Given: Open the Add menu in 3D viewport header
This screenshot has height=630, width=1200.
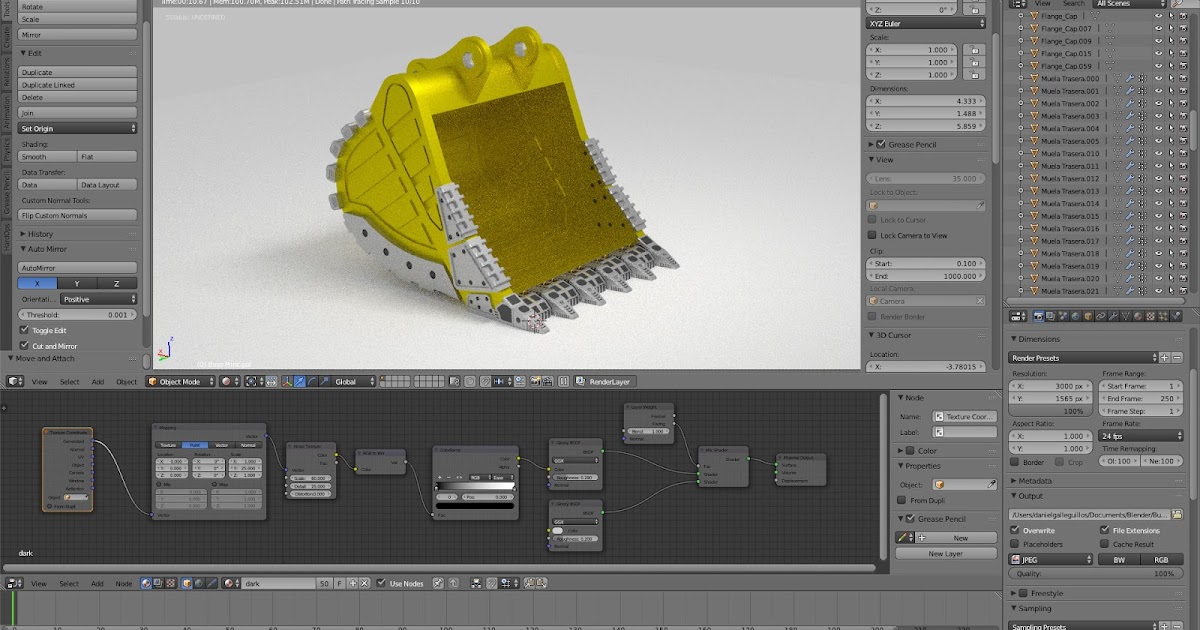Looking at the screenshot, I should pos(98,381).
